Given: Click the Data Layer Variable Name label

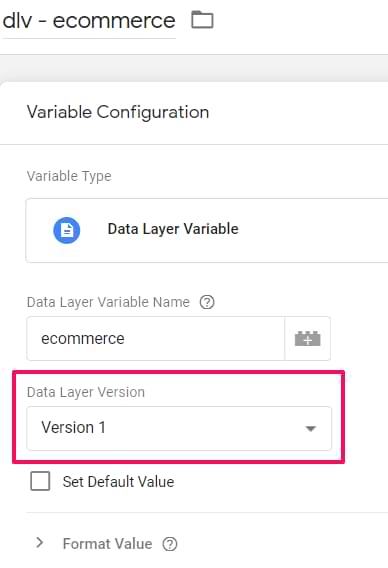Looking at the screenshot, I should pos(108,302).
